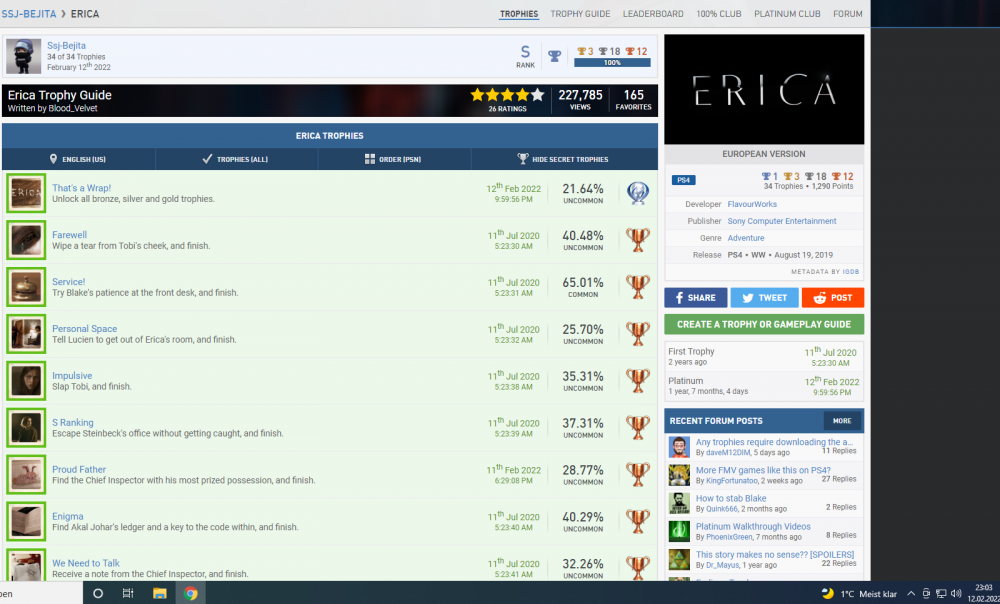Click the 100% completion progress bar
Image resolution: width=1000 pixels, height=604 pixels.
(x=611, y=60)
